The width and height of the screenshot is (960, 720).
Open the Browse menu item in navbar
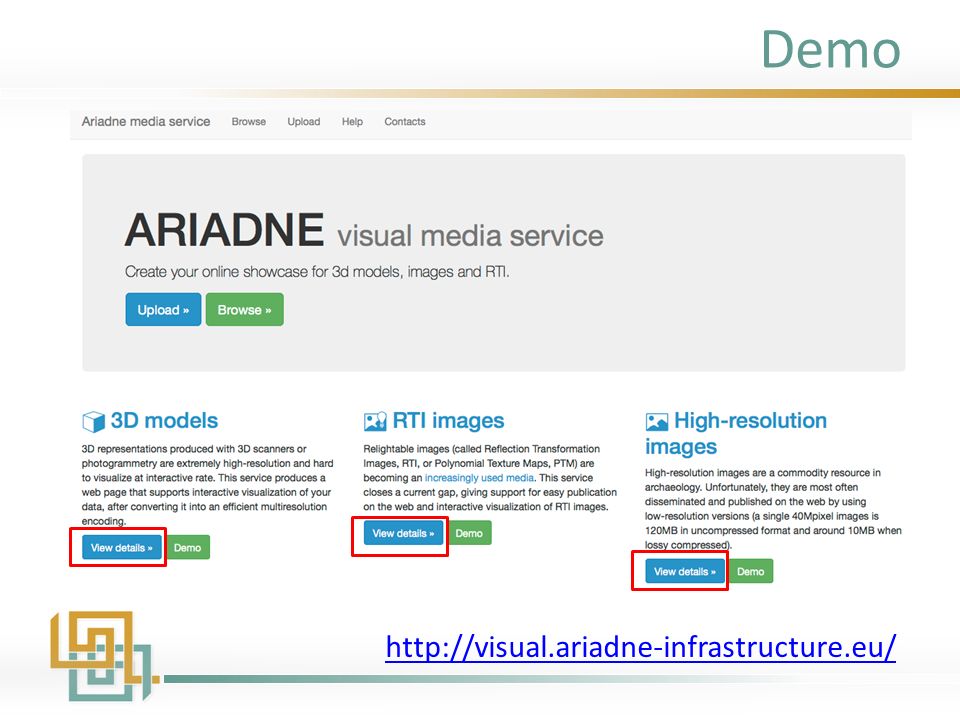(249, 121)
